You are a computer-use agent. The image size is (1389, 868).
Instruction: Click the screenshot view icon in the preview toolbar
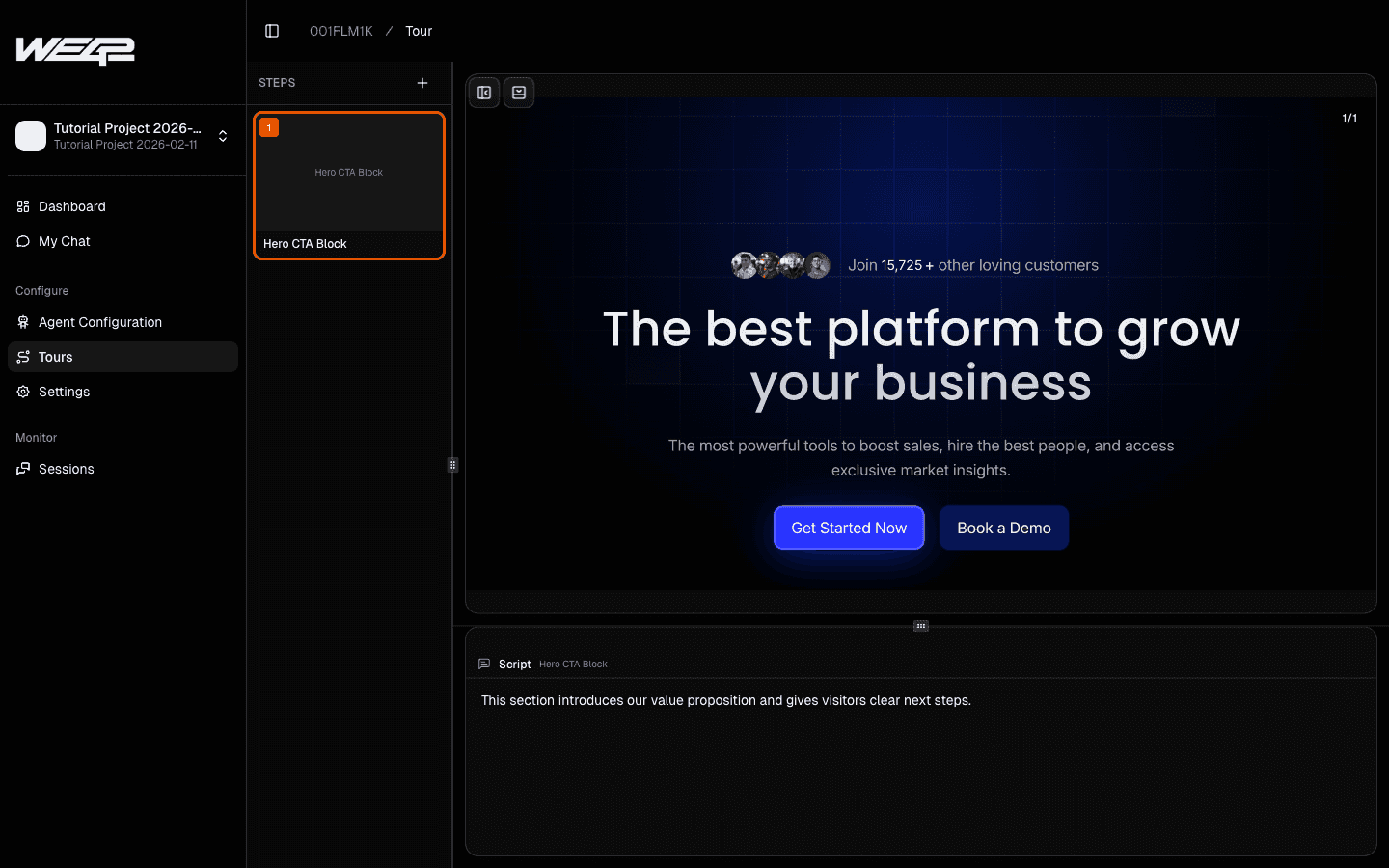518,92
